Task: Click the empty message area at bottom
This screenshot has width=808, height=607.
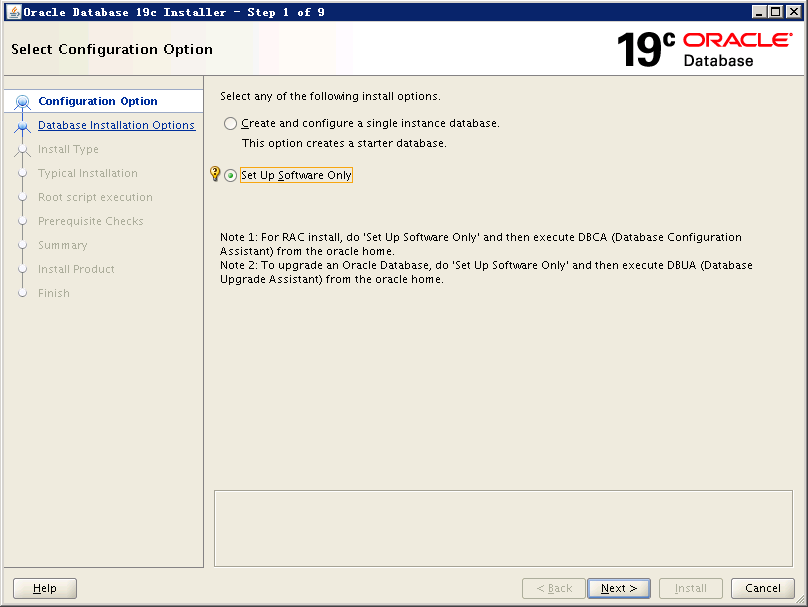Action: [503, 528]
